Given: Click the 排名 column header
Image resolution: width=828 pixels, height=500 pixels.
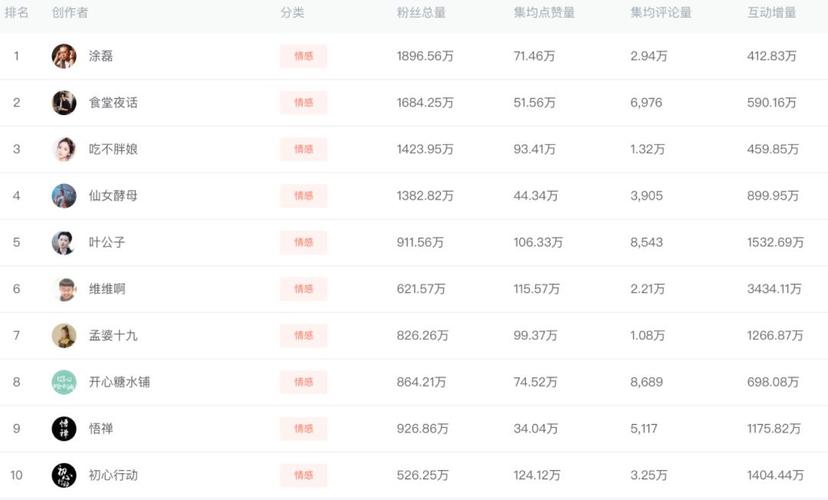Looking at the screenshot, I should [x=16, y=13].
